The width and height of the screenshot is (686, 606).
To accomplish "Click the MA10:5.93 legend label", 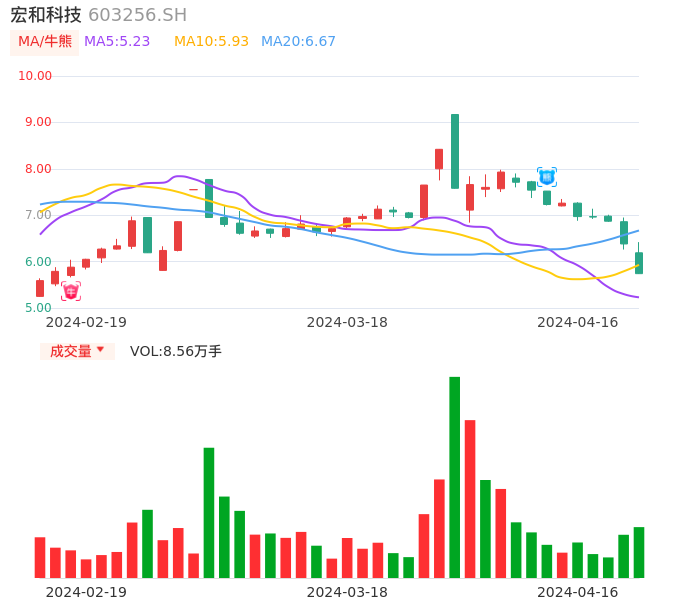I will click(211, 42).
